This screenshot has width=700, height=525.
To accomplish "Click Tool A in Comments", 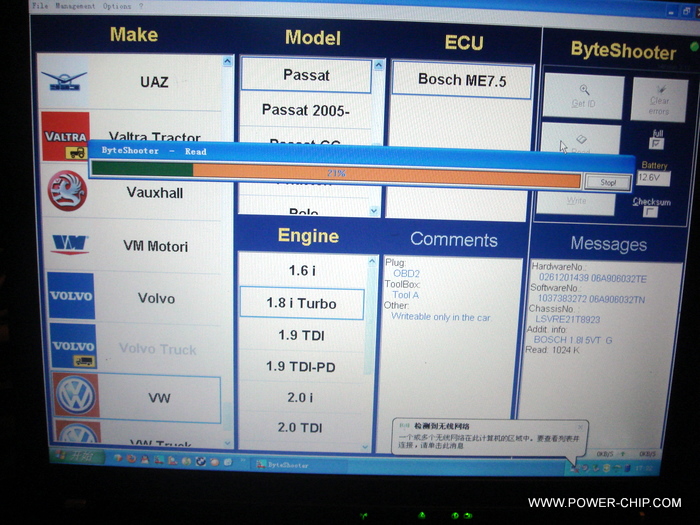I will coord(405,295).
